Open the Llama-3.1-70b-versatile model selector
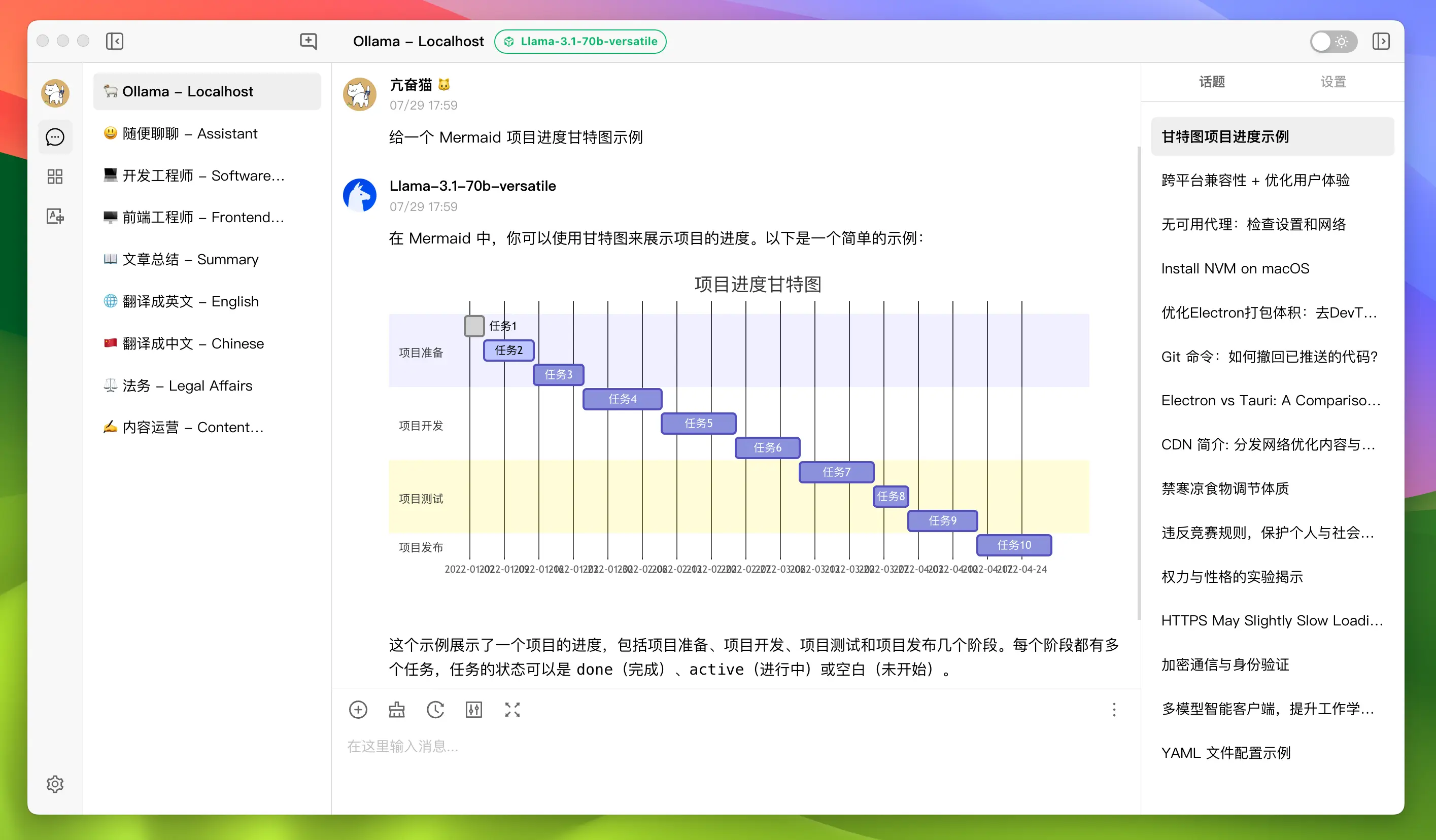The width and height of the screenshot is (1436, 840). pyautogui.click(x=580, y=41)
